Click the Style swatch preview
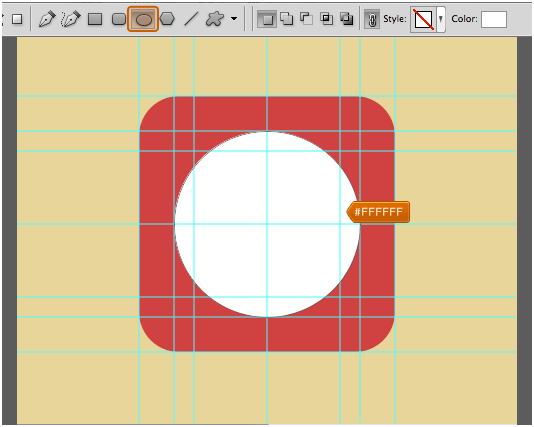Screen dimensions: 534x427 click(423, 19)
